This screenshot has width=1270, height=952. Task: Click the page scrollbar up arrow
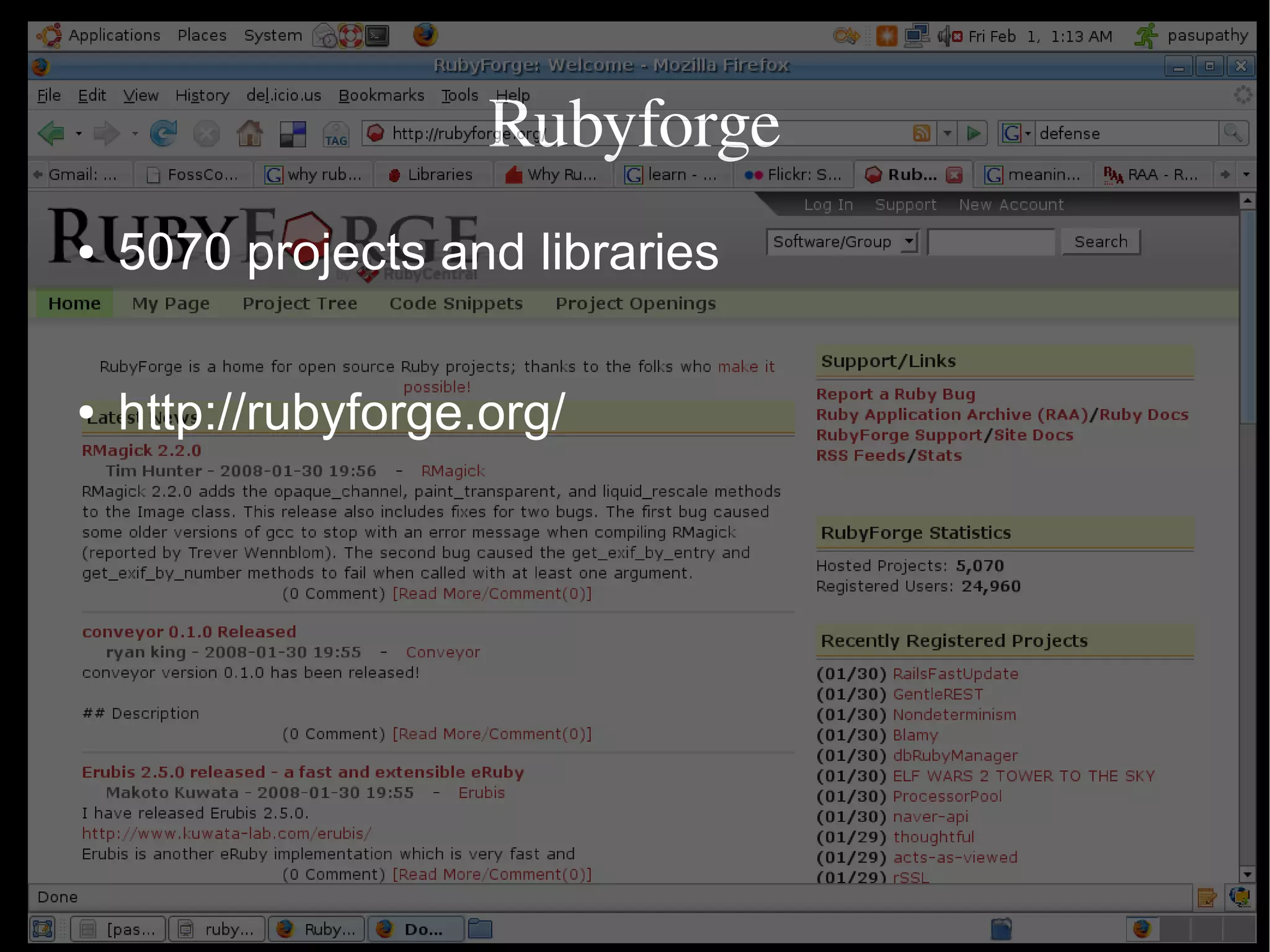pyautogui.click(x=1247, y=200)
